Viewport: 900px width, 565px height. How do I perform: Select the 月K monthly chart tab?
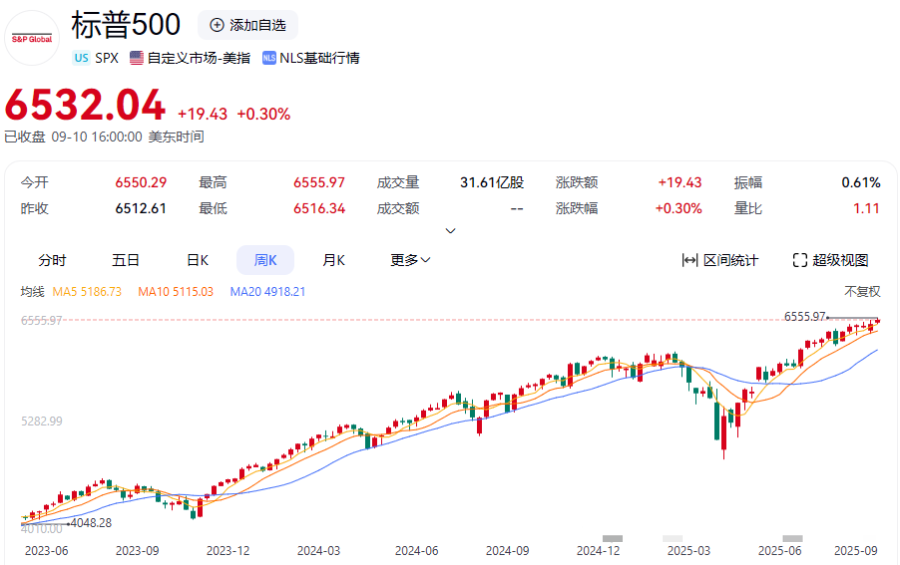click(x=333, y=260)
